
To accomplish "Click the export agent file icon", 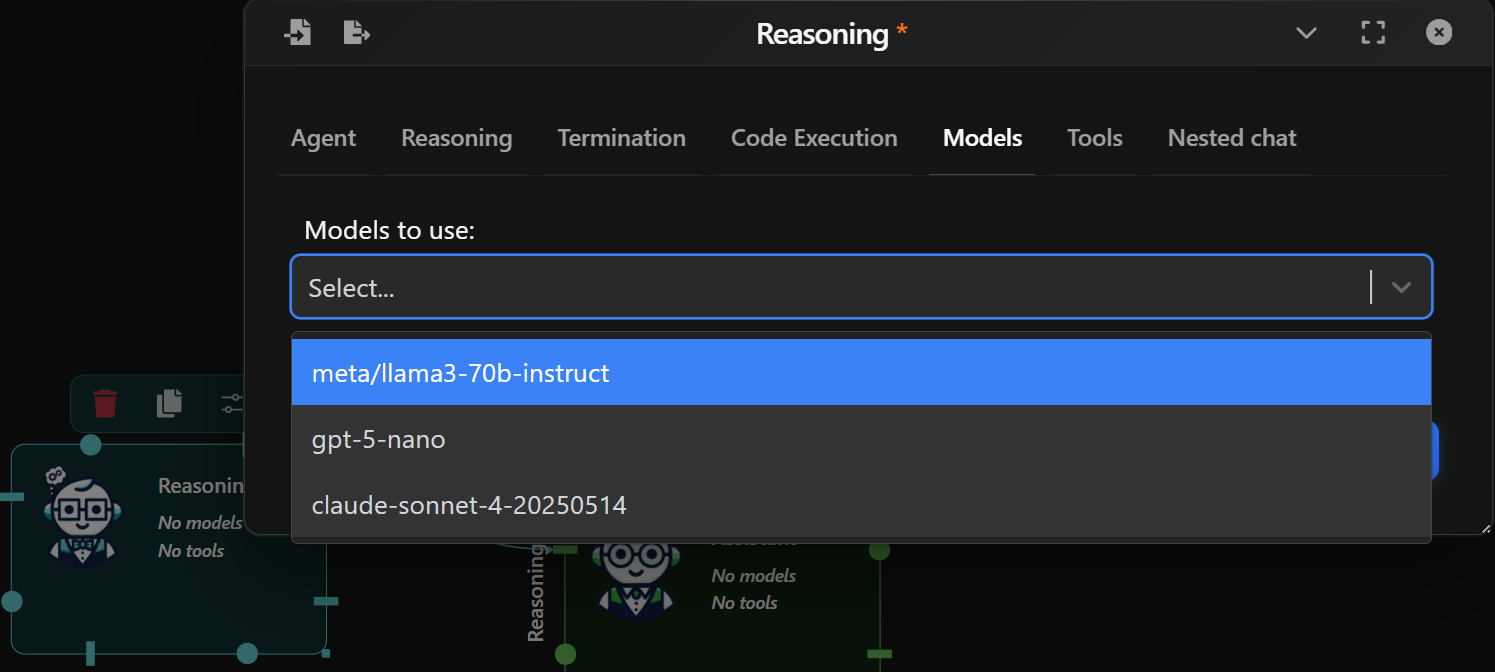I will click(x=357, y=32).
